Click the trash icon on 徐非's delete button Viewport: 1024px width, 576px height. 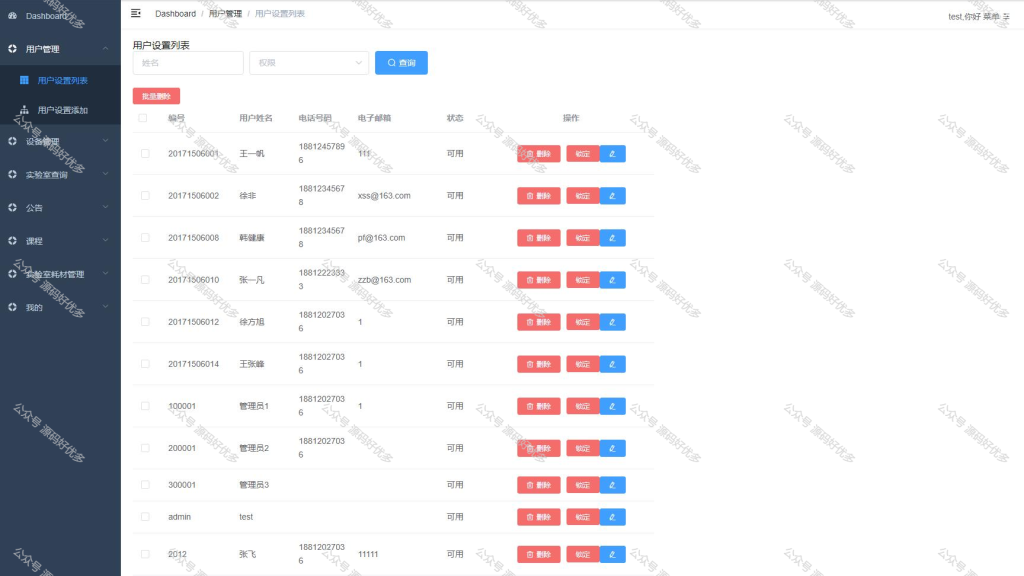point(530,195)
